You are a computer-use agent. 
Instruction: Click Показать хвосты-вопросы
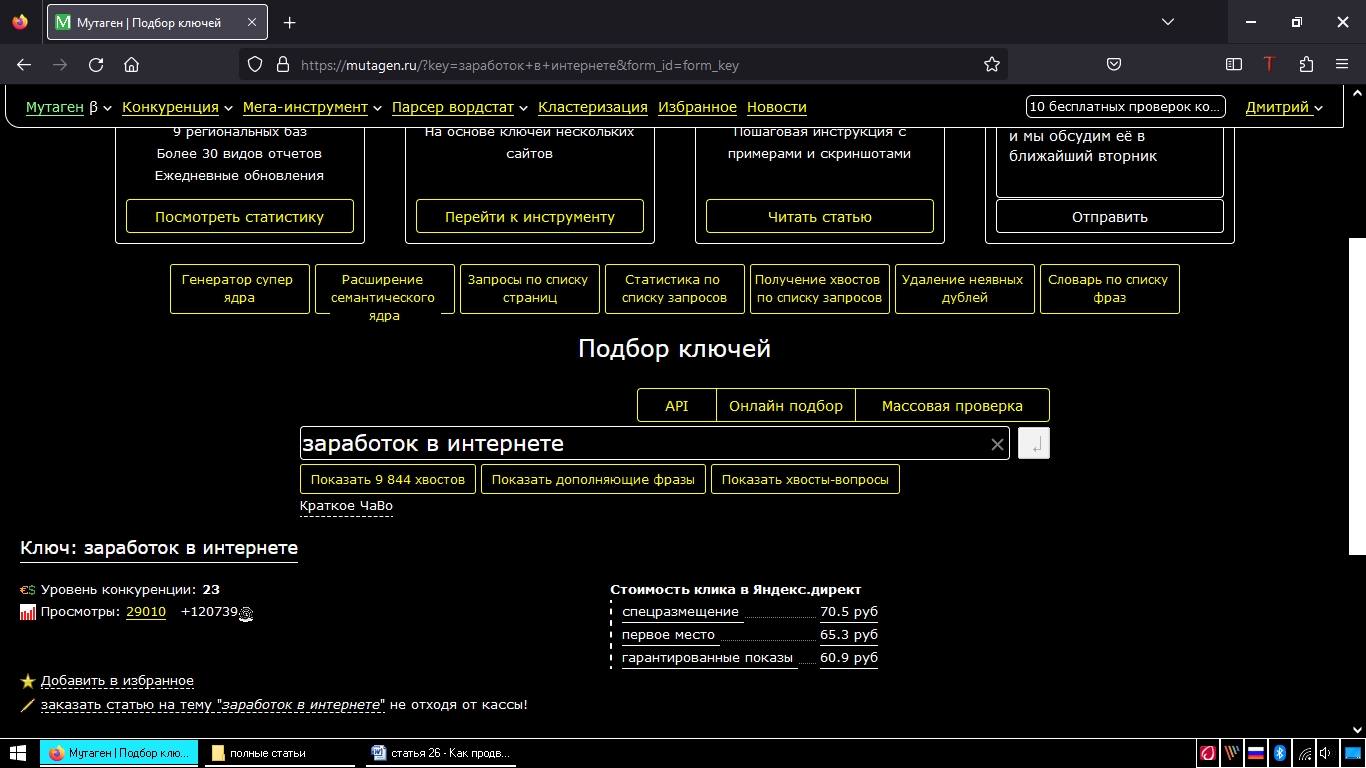coord(805,479)
